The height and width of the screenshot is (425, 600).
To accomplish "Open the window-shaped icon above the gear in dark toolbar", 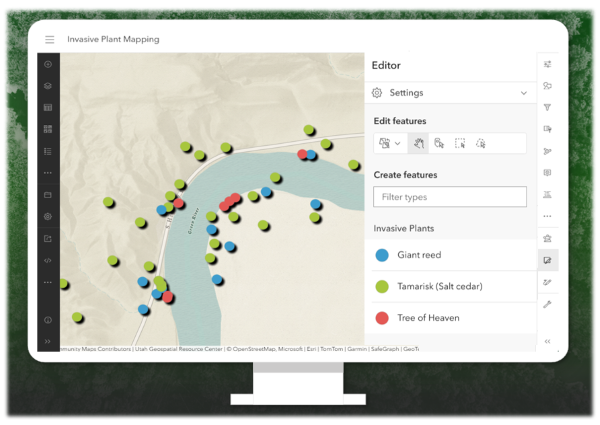I will 48,195.
